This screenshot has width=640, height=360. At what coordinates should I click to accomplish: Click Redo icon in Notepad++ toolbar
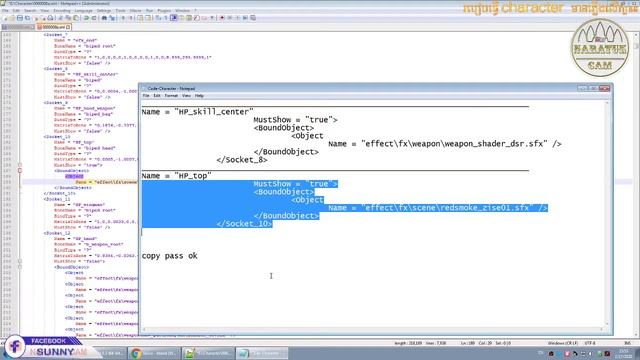point(94,18)
